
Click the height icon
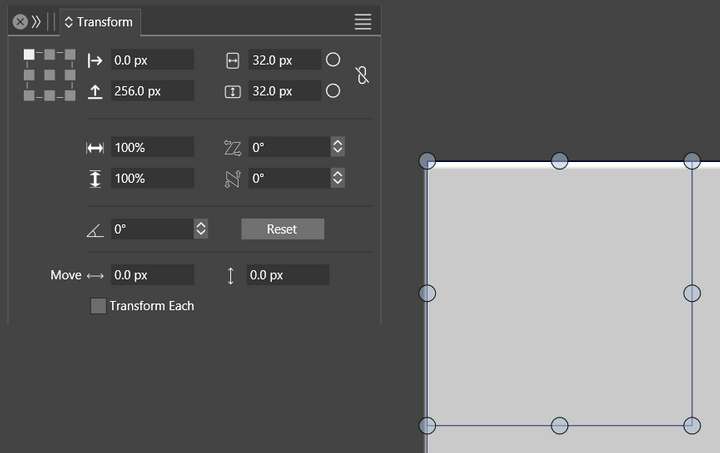(233, 92)
